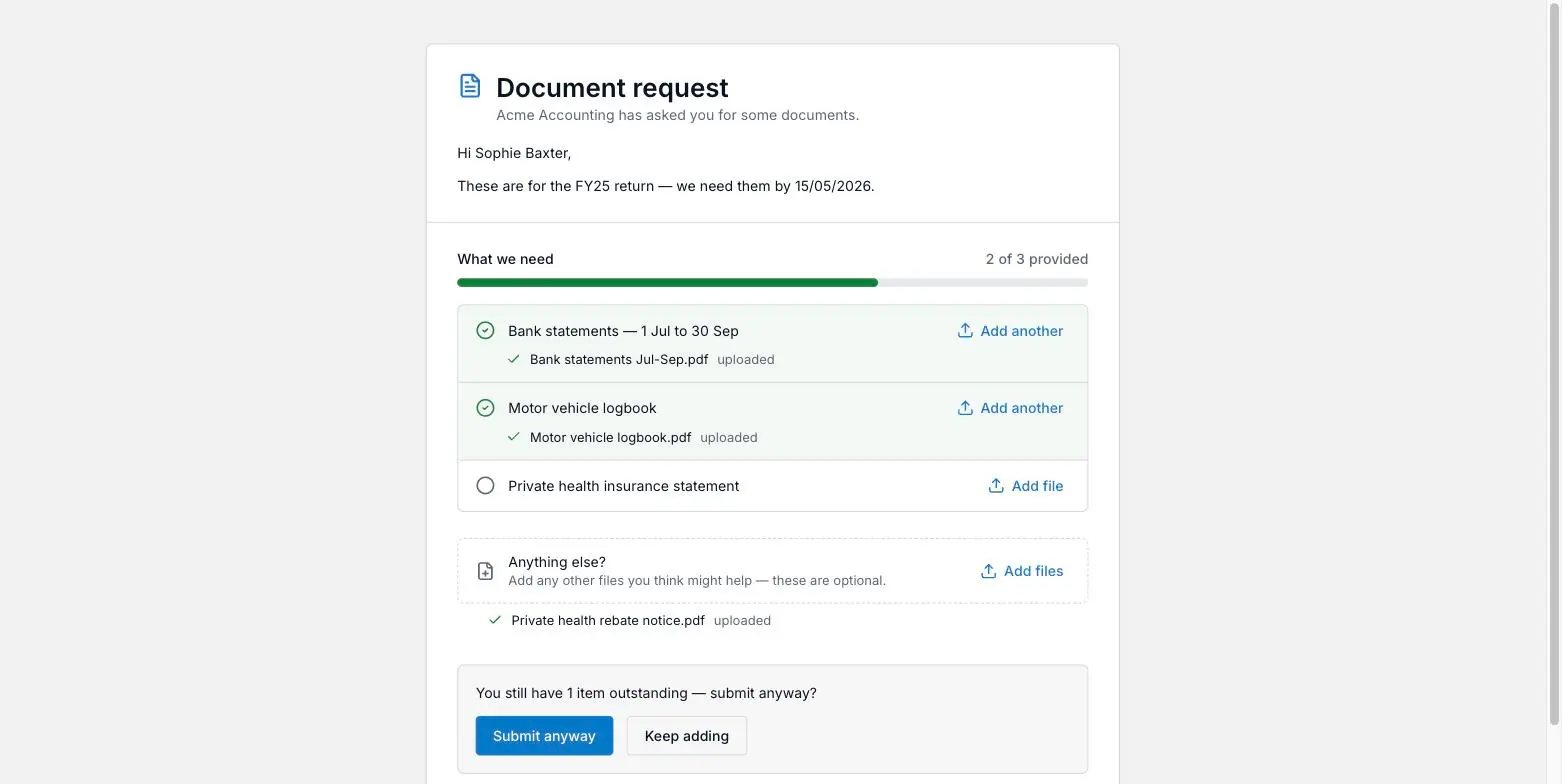Viewport: 1562px width, 784px height.
Task: Click checkmark next to Motor vehicle logbook.pdf
Action: pyautogui.click(x=514, y=437)
